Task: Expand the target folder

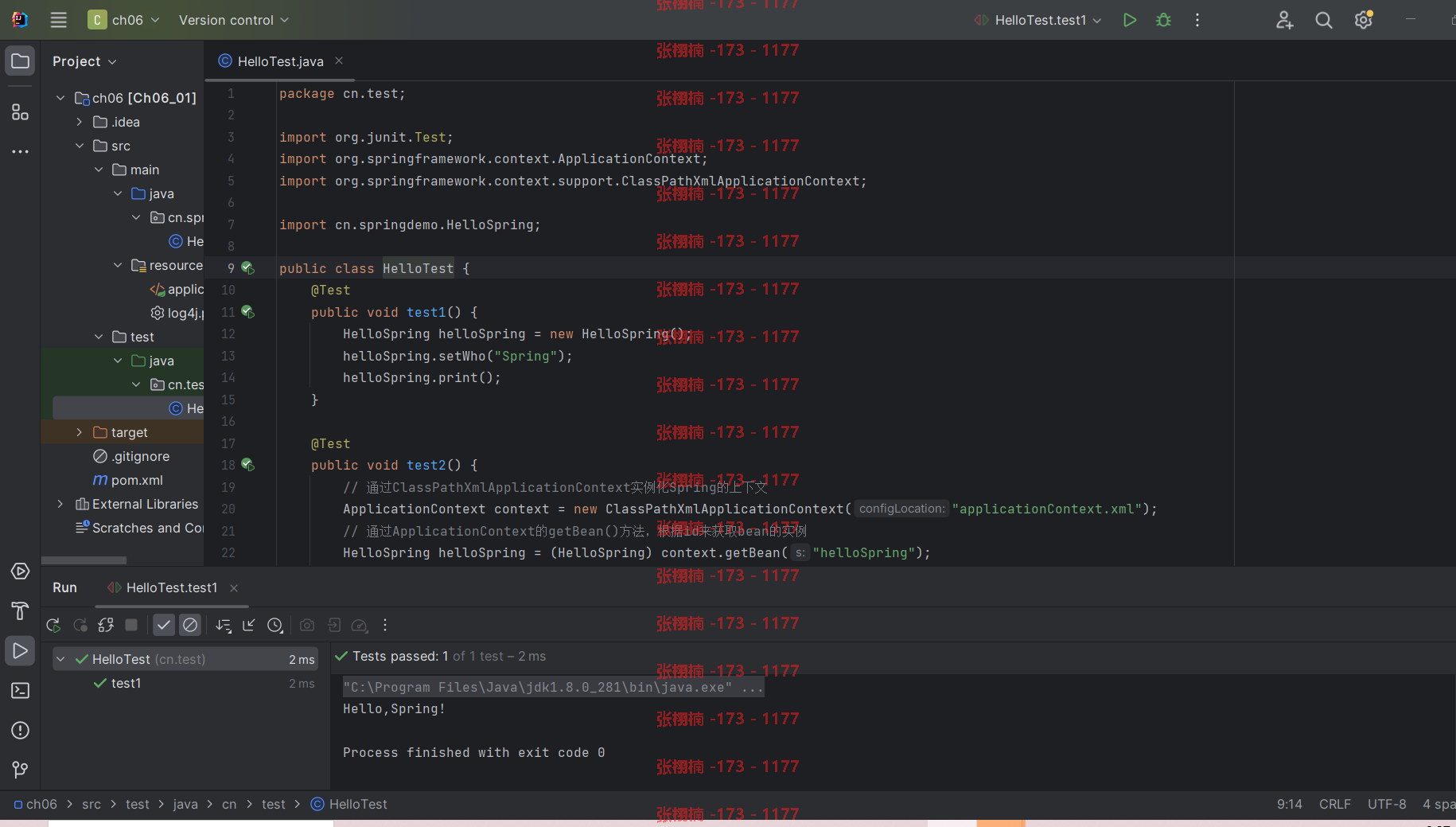Action: (80, 432)
